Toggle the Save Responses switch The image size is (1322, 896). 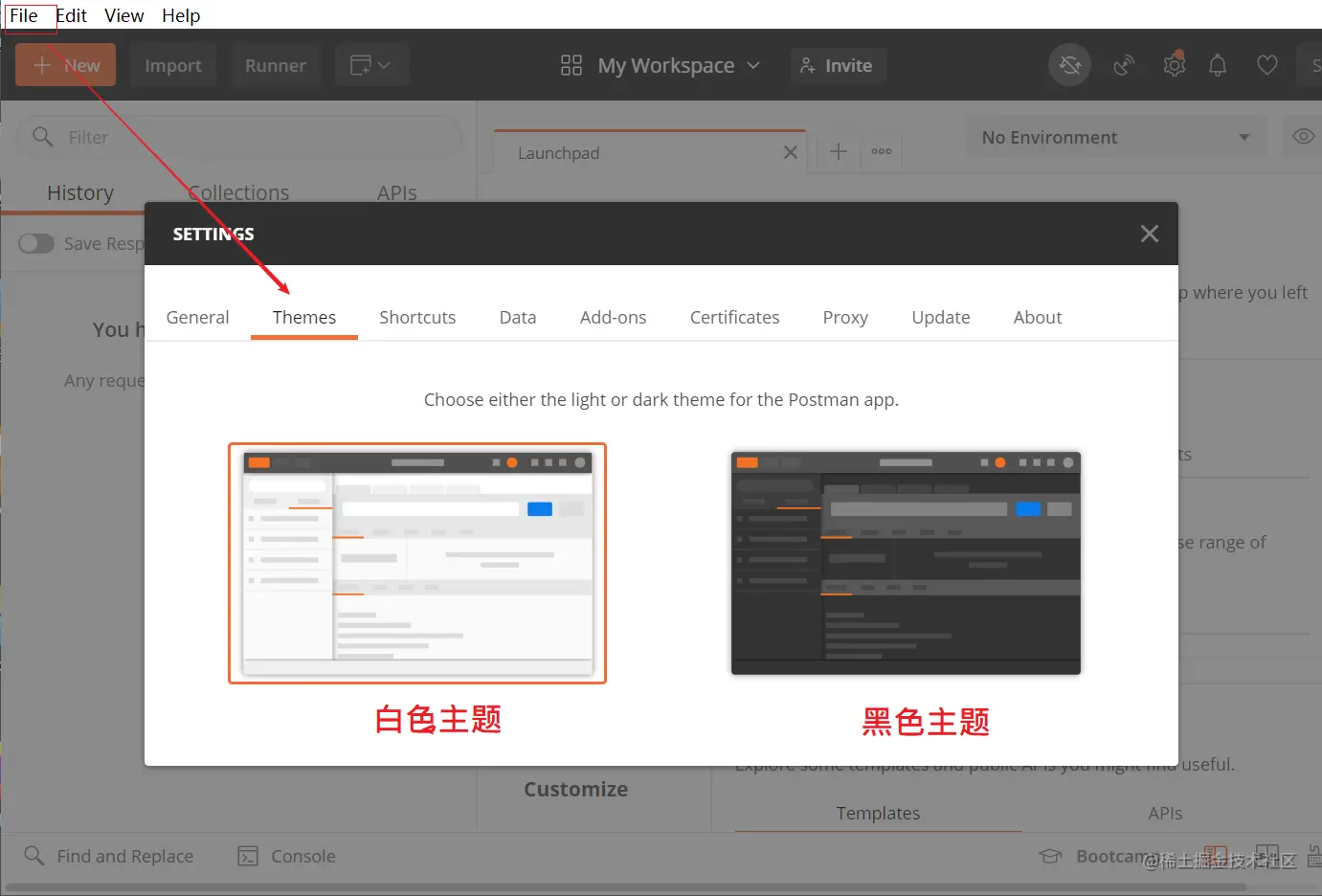[36, 243]
